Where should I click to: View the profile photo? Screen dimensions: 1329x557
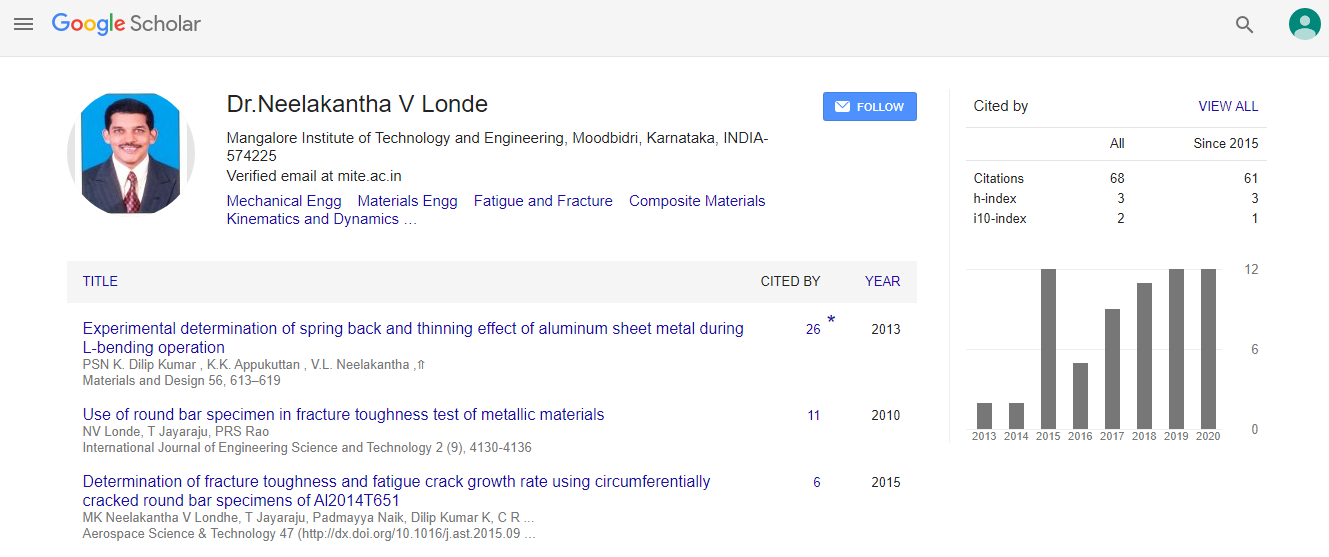pos(131,153)
